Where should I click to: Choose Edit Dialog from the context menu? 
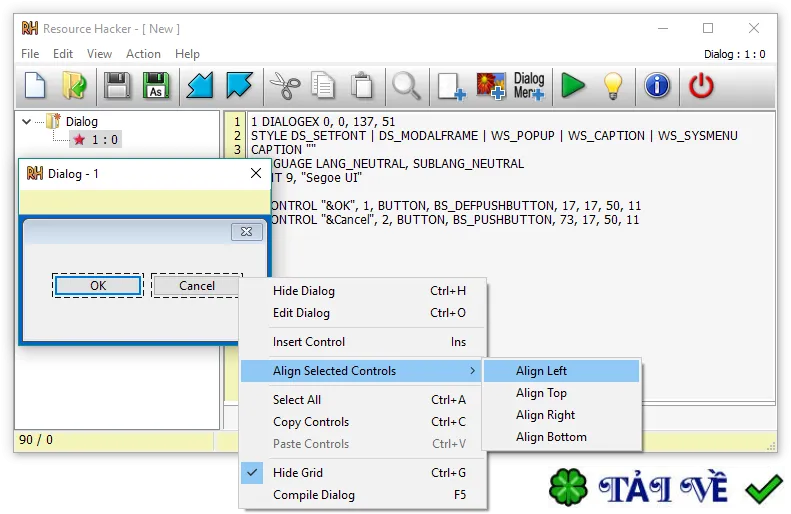tap(363, 313)
